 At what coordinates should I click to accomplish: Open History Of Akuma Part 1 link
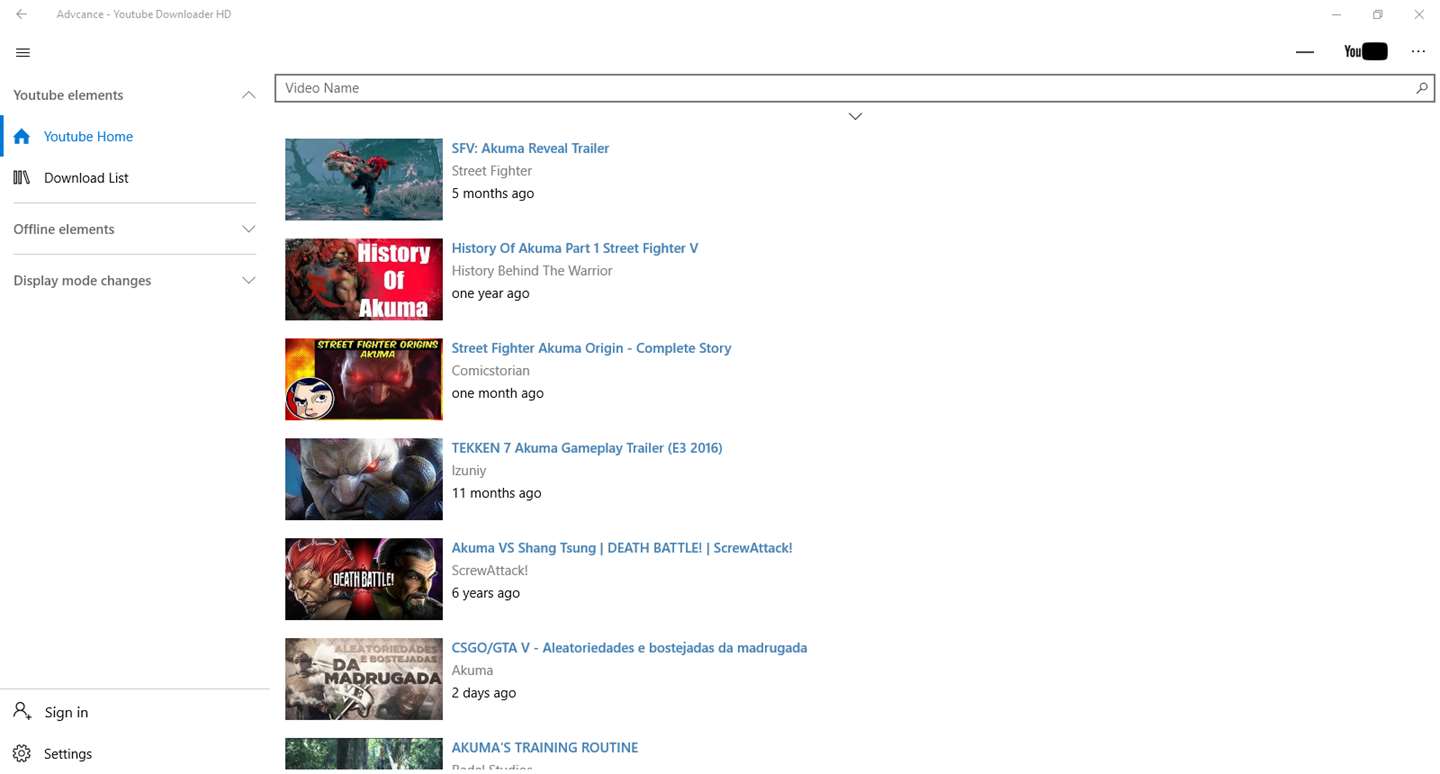(x=575, y=248)
